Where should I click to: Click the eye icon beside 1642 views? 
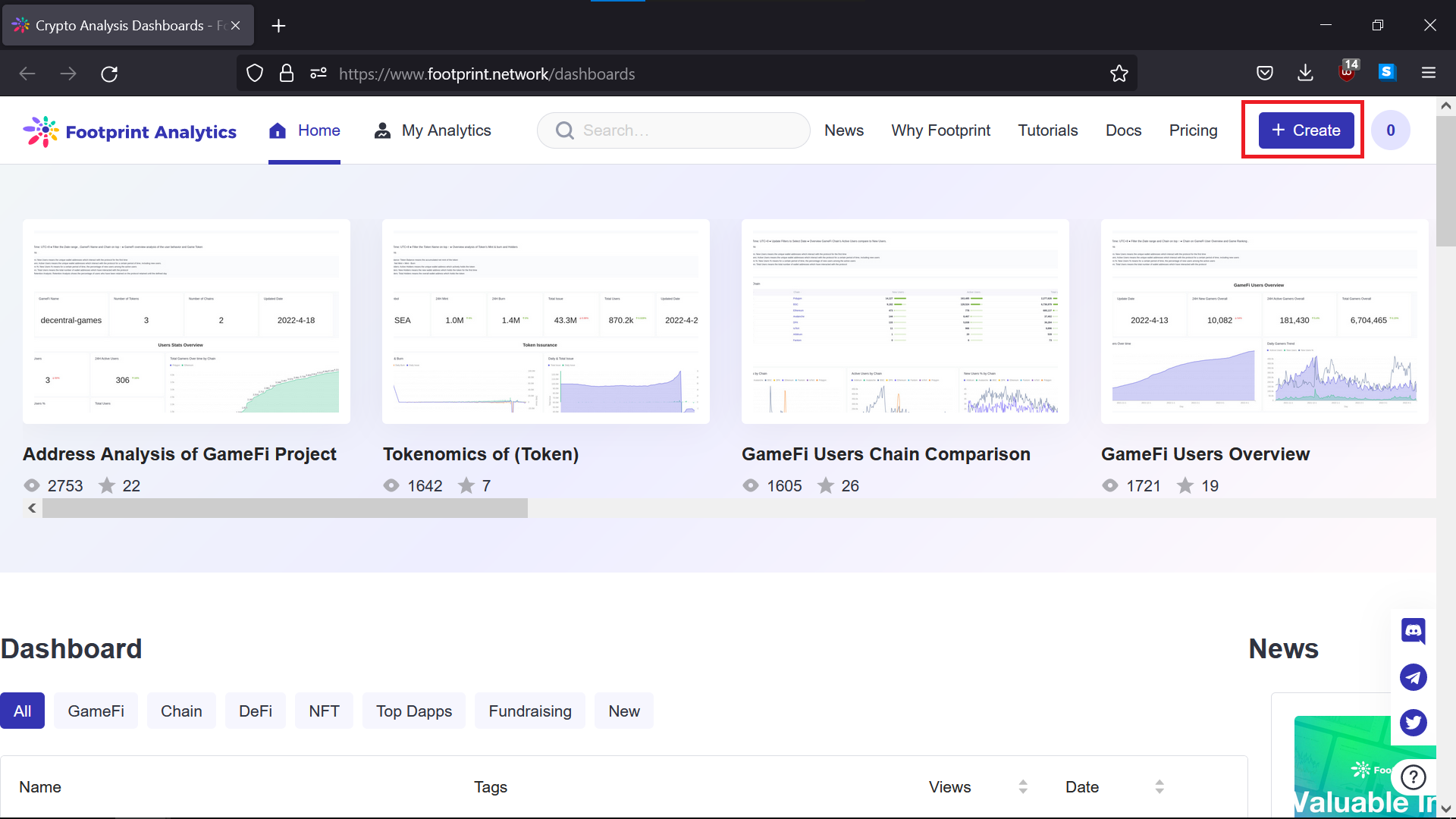[391, 485]
